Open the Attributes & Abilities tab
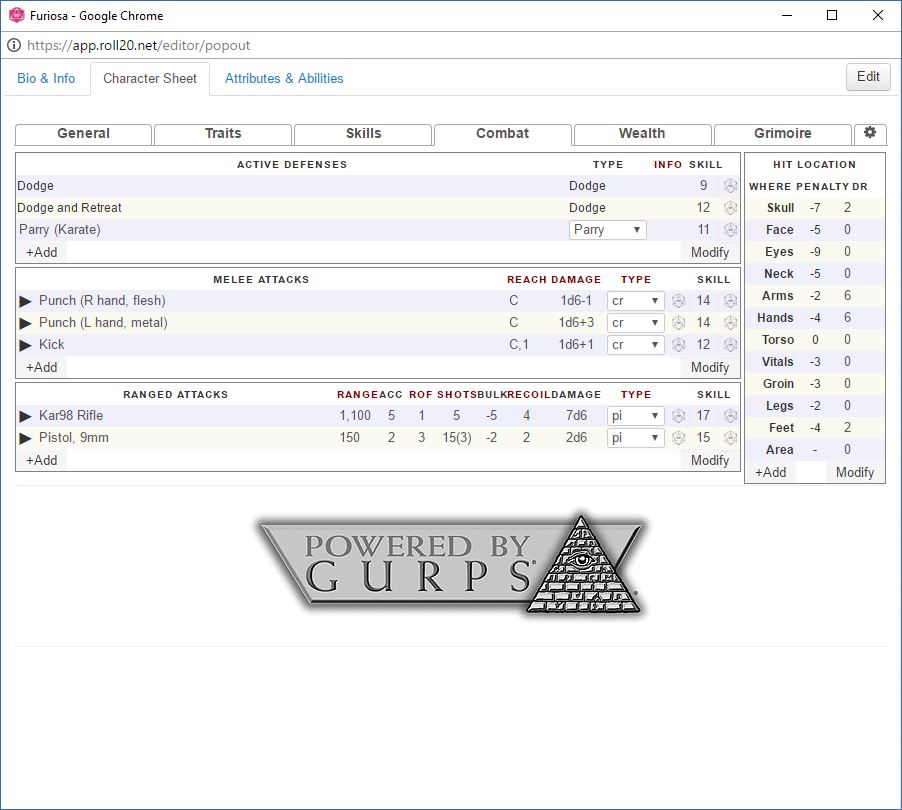This screenshot has width=902, height=810. 284,78
